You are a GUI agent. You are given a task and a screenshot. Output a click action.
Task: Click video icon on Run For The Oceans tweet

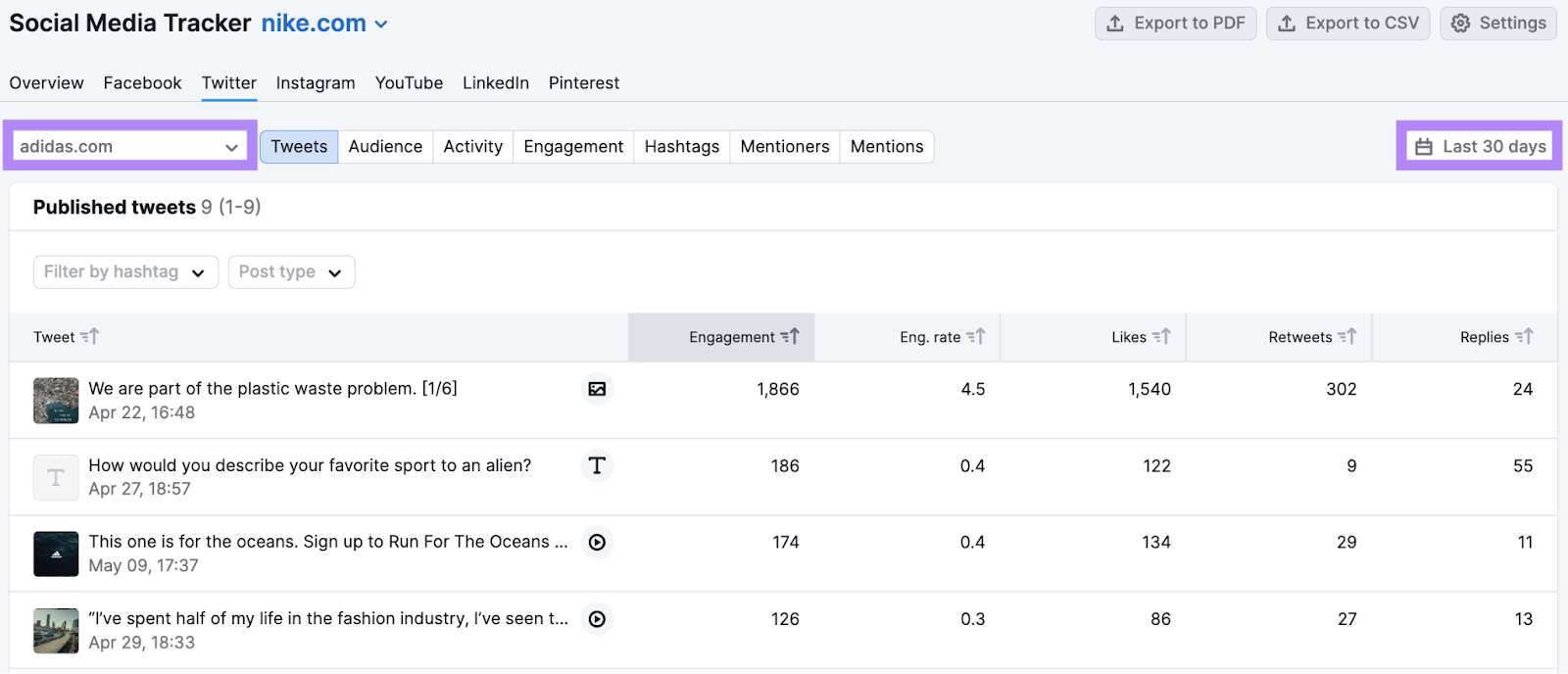(x=597, y=542)
